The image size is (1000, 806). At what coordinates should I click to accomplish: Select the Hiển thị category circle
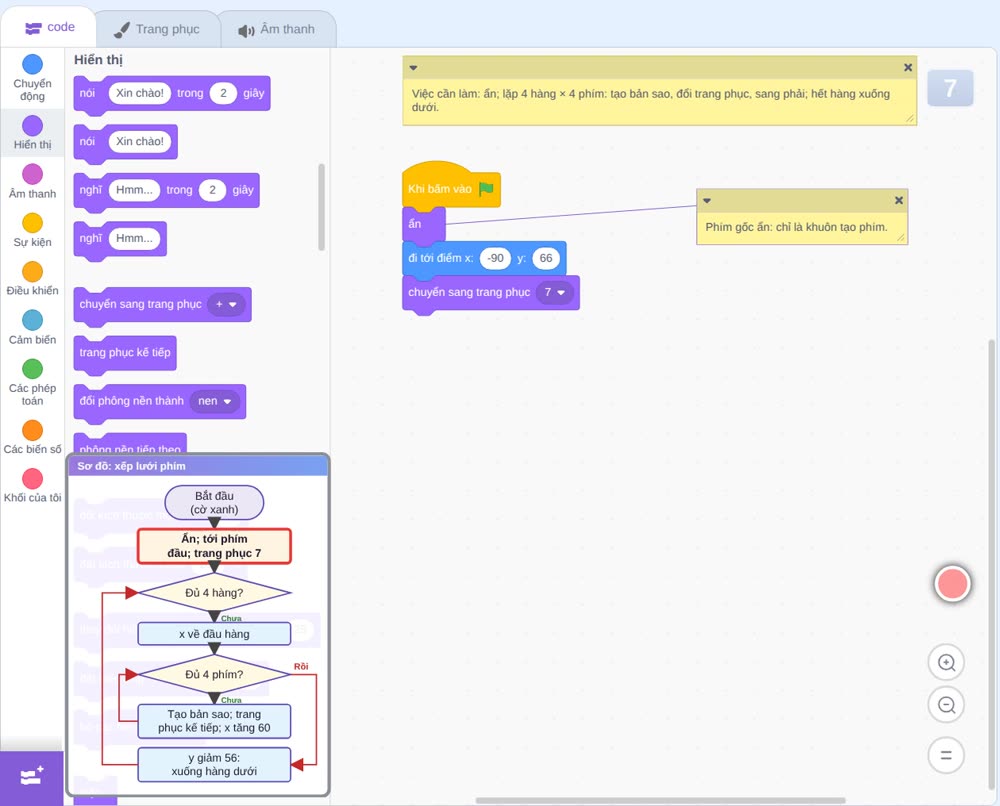(33, 126)
